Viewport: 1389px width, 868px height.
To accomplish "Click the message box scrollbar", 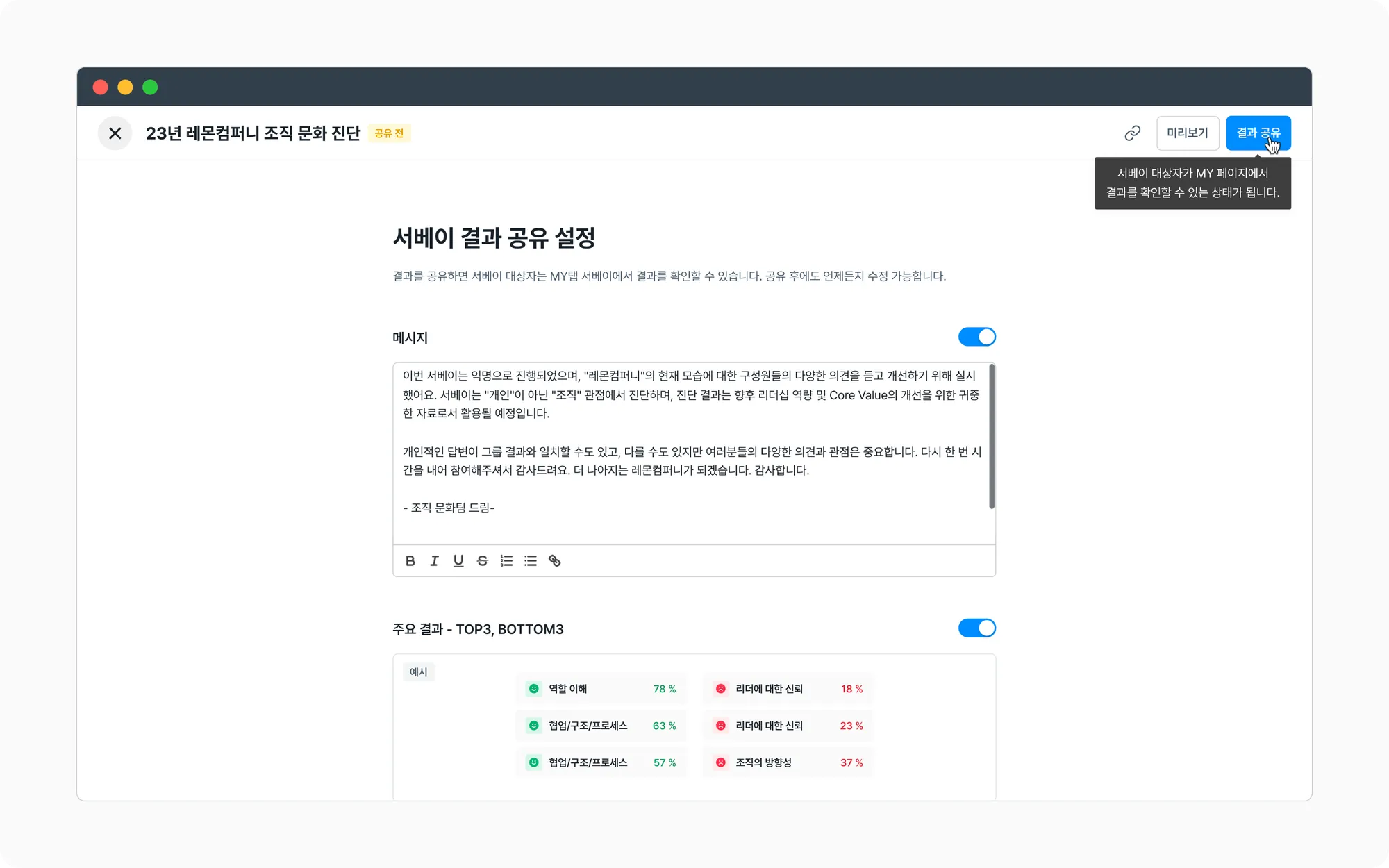I will point(992,436).
